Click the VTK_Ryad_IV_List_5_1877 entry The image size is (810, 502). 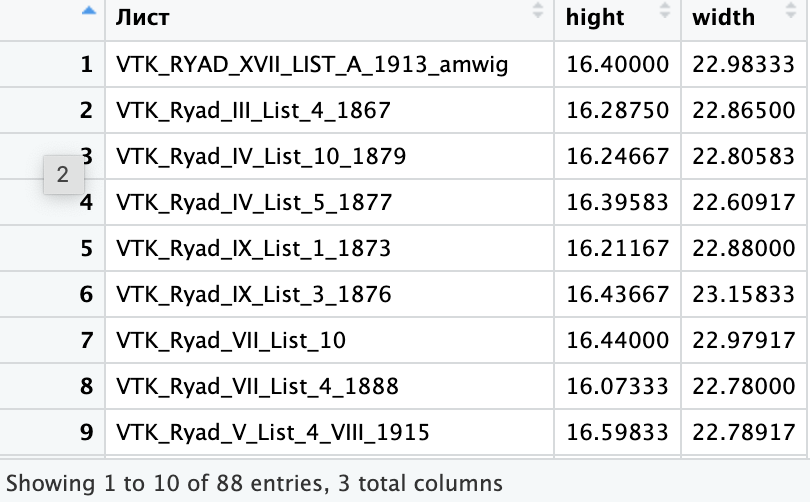coord(254,203)
